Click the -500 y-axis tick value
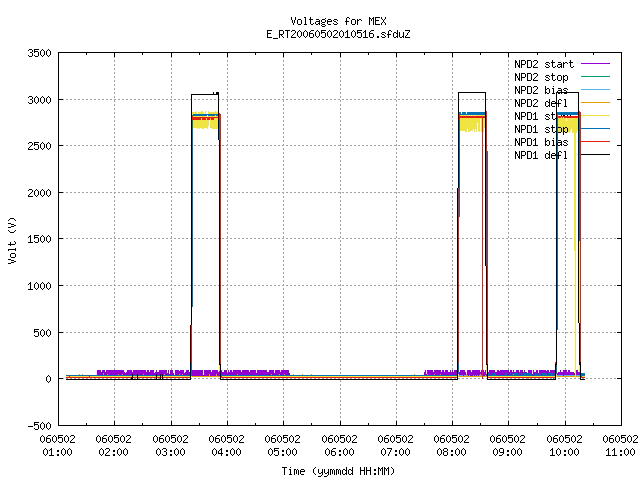 [39, 426]
